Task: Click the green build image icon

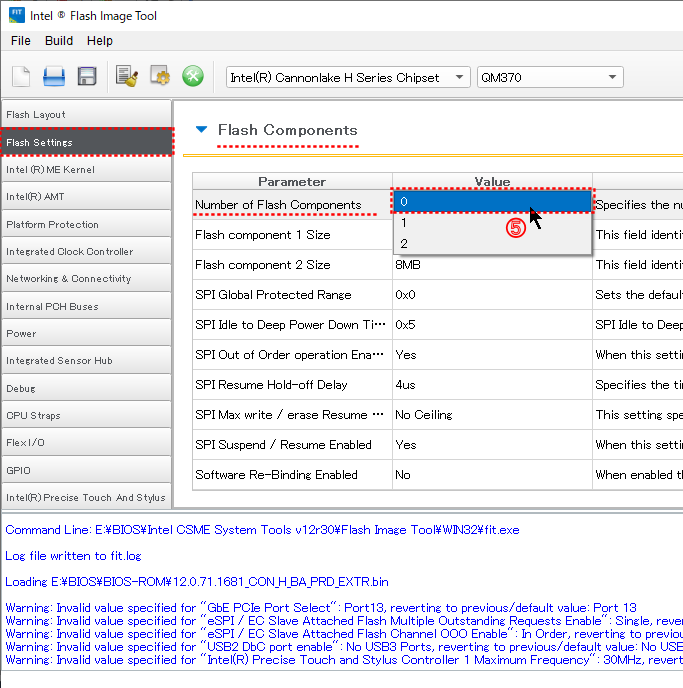Action: click(x=192, y=77)
